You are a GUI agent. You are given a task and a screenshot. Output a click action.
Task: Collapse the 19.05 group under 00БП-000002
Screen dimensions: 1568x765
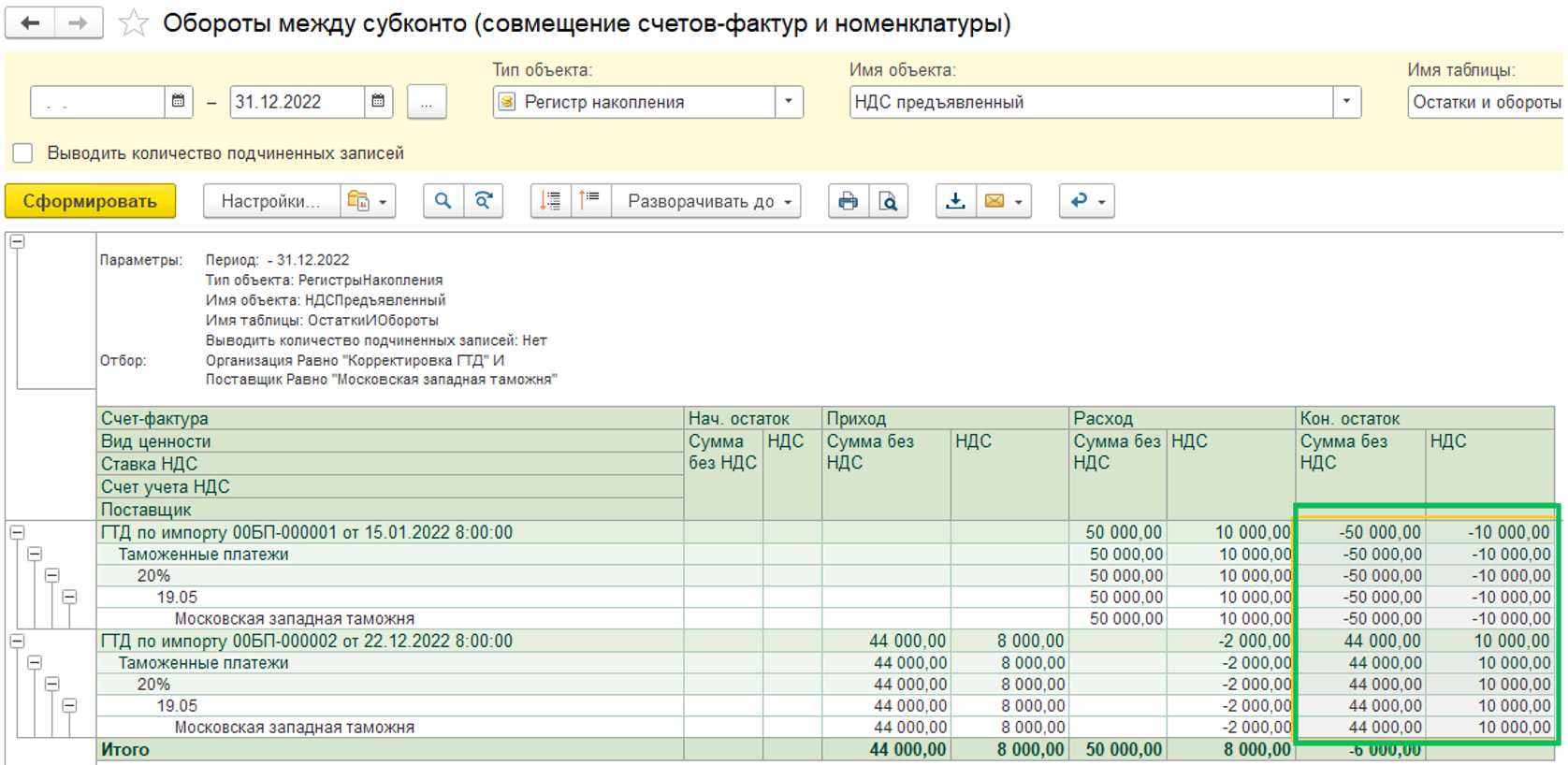70,705
